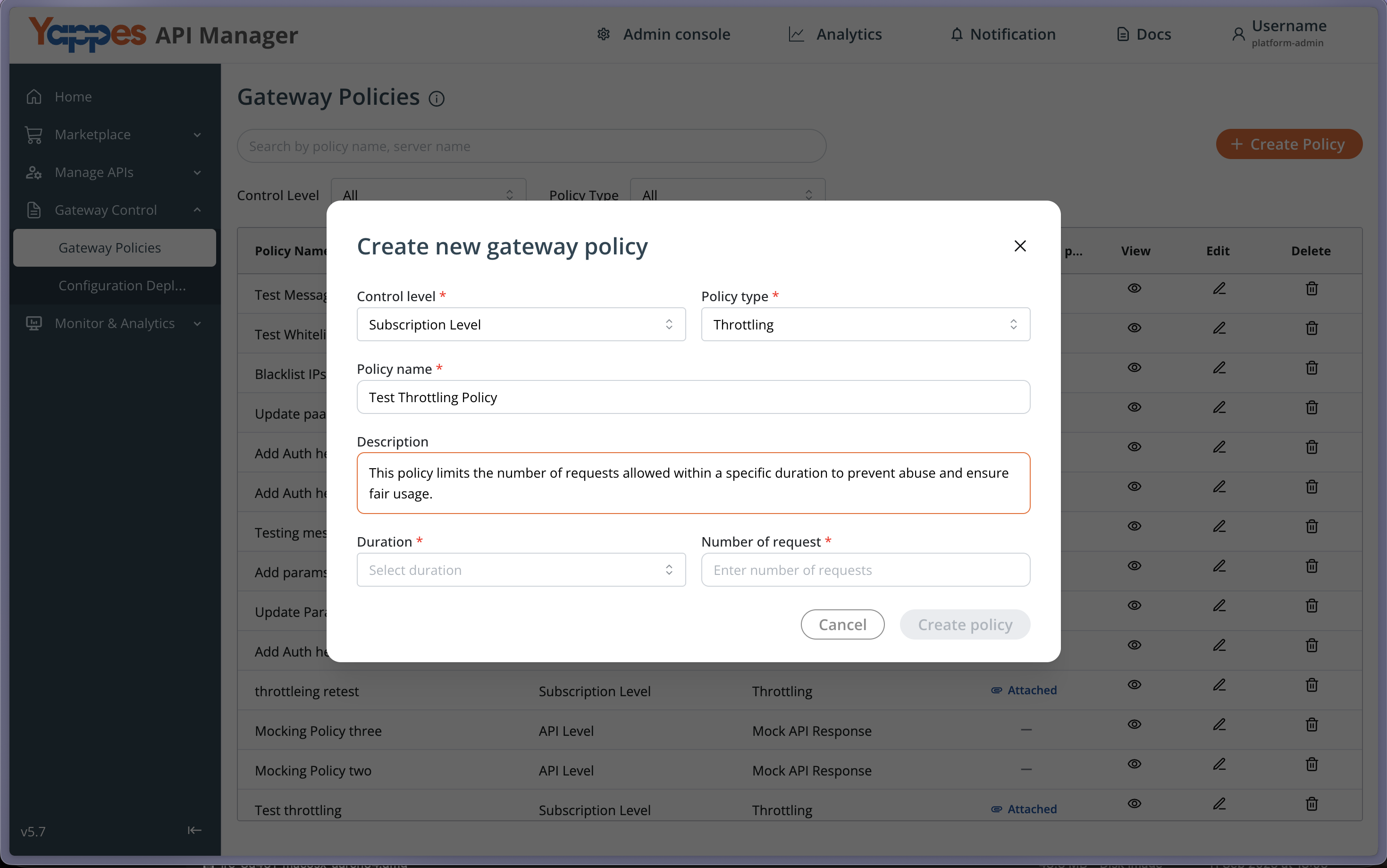This screenshot has width=1387, height=868.
Task: Edit the Test throttling policy
Action: coord(1219,803)
